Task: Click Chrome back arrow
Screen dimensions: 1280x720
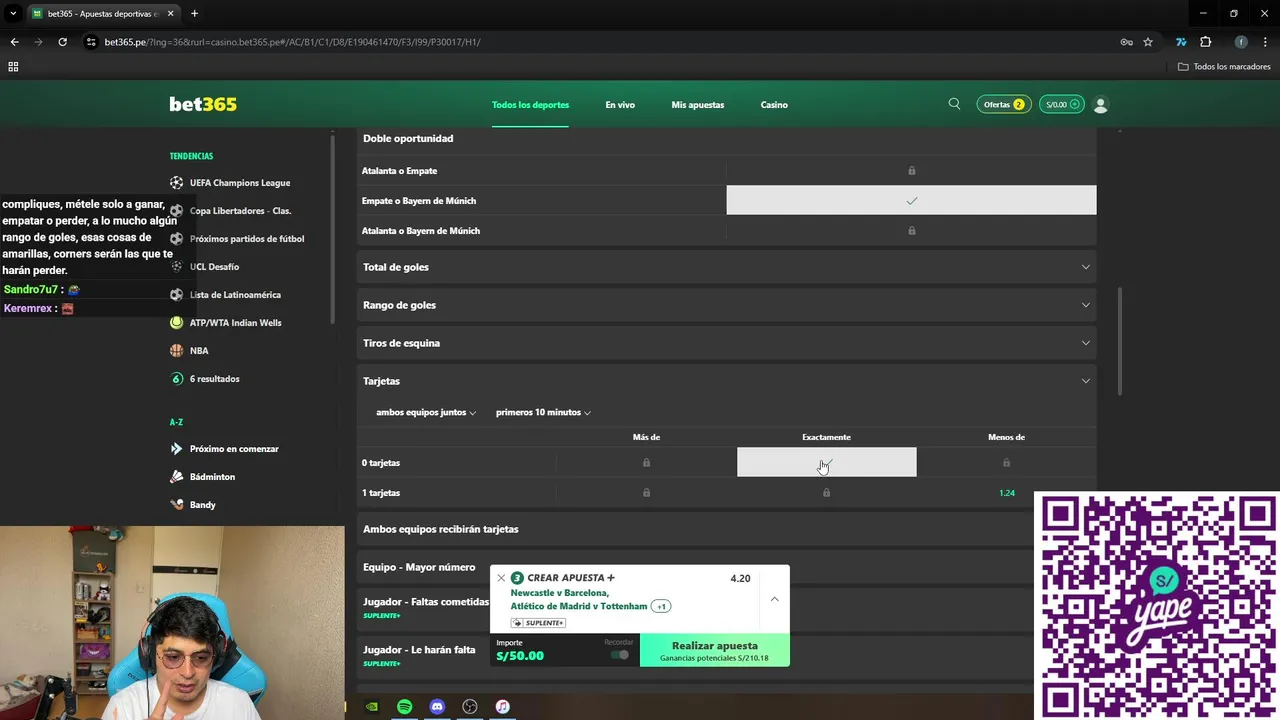Action: (14, 42)
